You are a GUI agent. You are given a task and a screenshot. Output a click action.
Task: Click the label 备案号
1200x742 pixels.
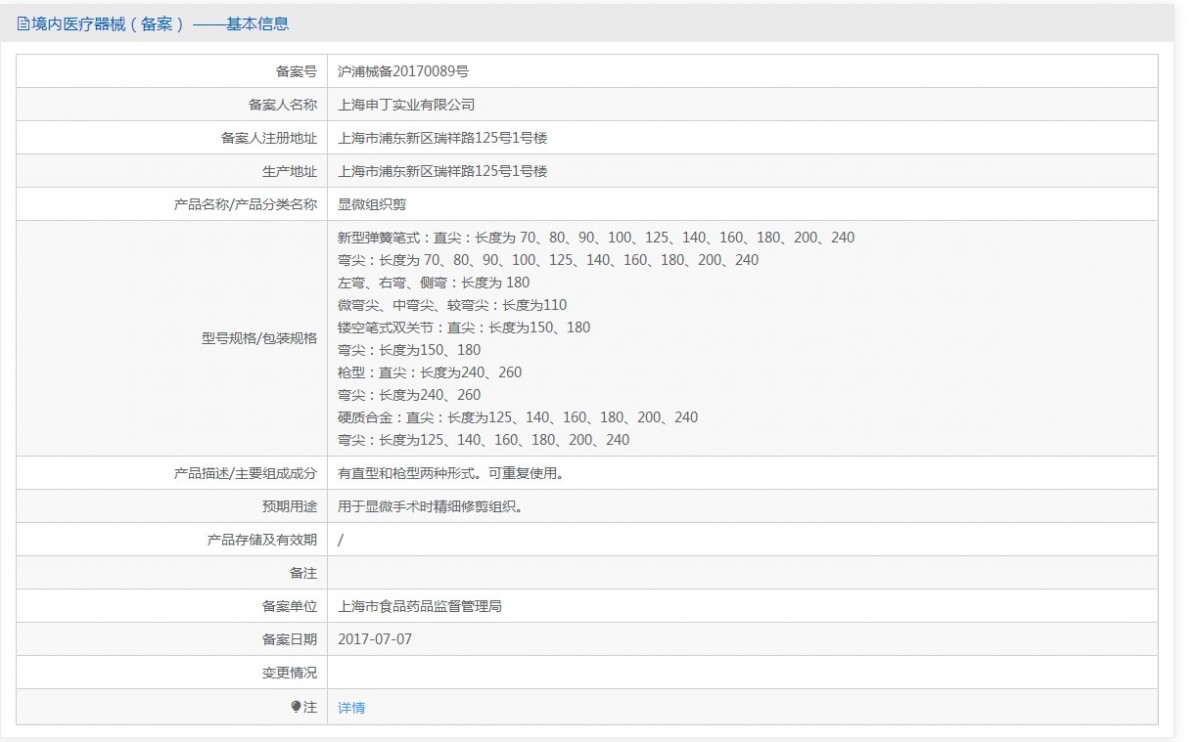pyautogui.click(x=296, y=71)
